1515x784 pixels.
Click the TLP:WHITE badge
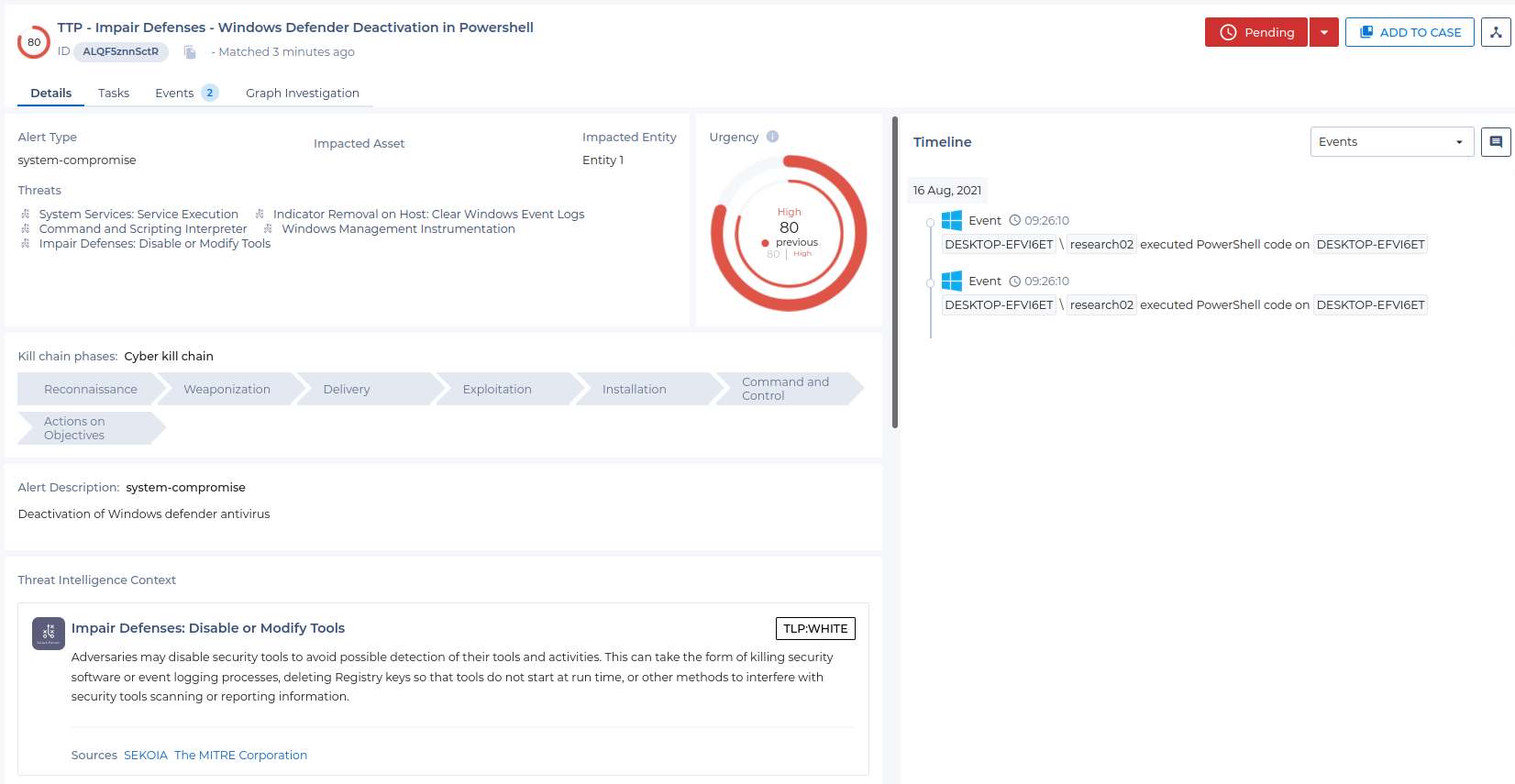point(815,628)
